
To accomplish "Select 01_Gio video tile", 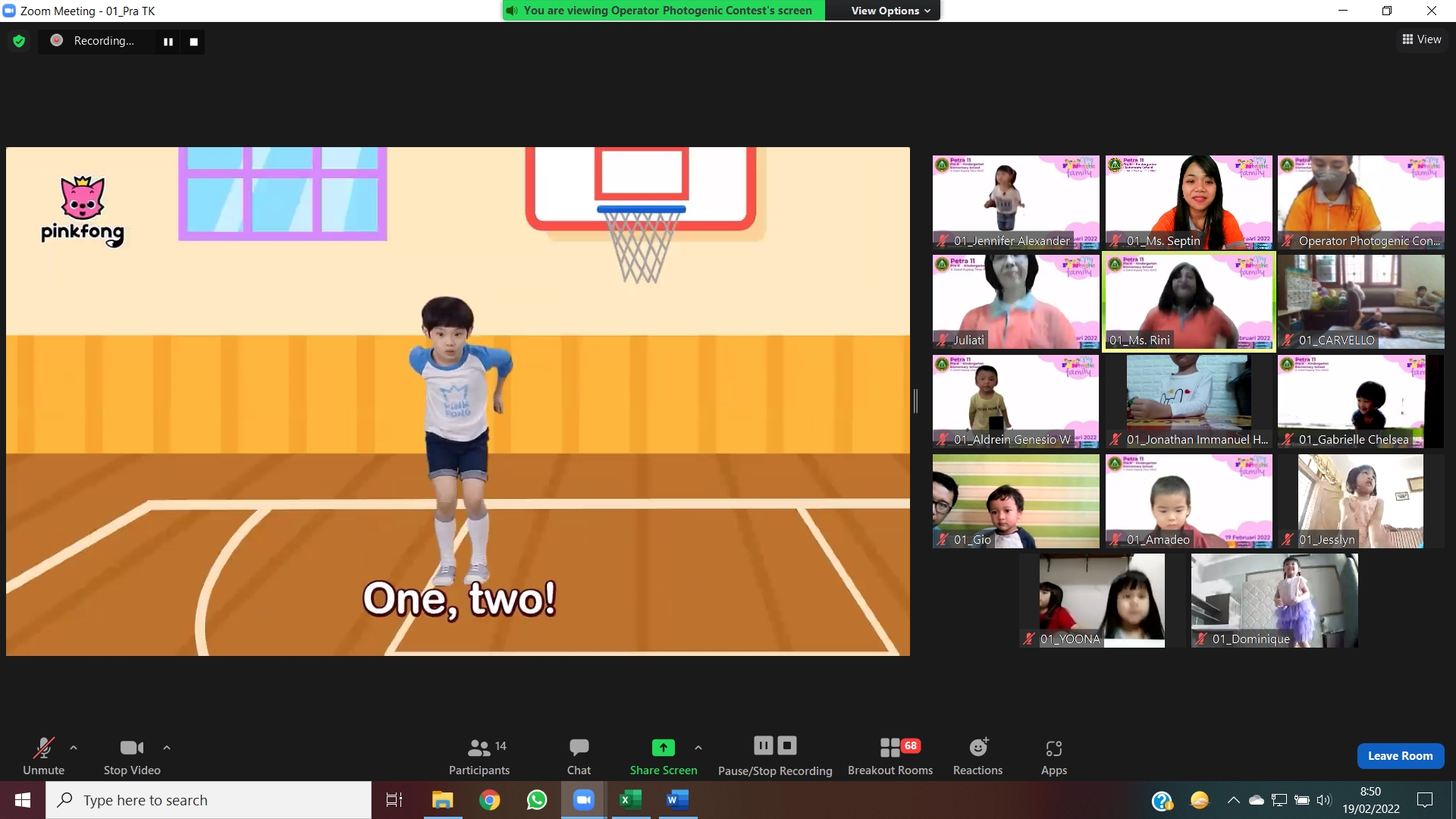I will coord(1015,501).
